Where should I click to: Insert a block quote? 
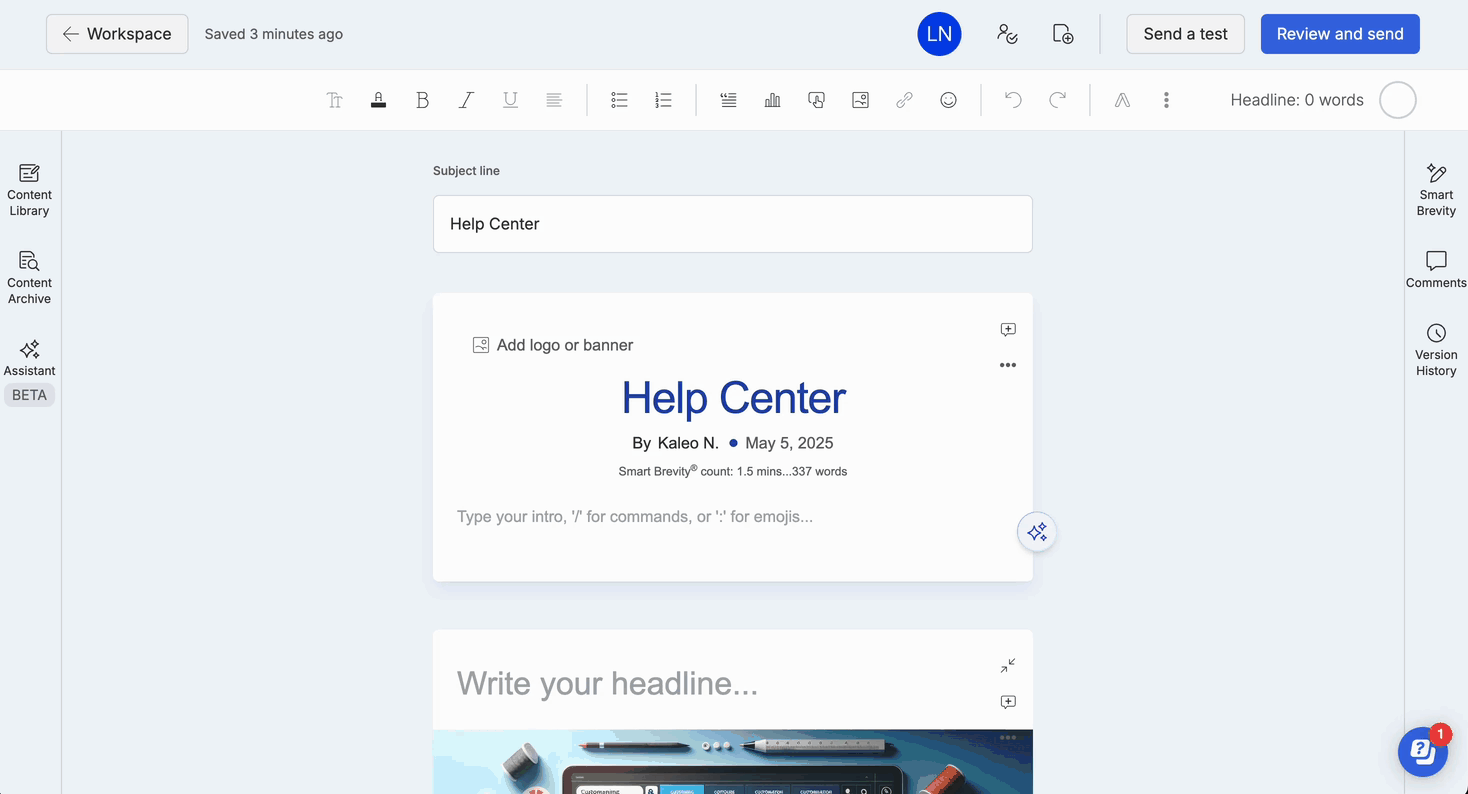[728, 100]
